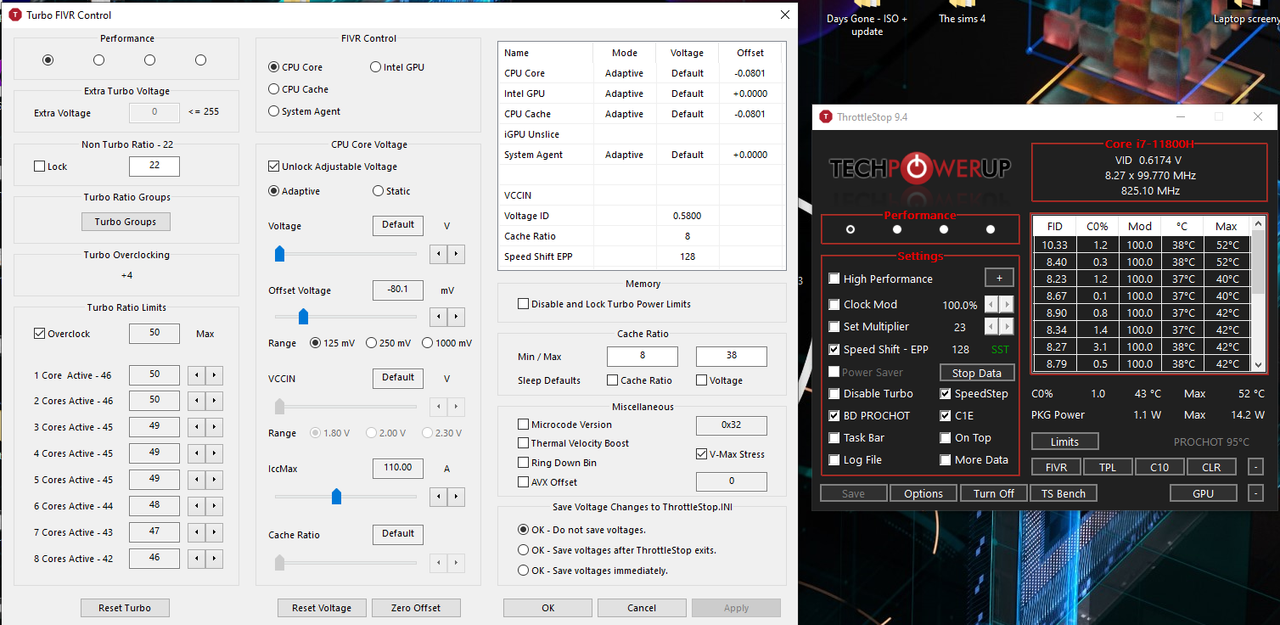Viewport: 1280px width, 625px height.
Task: Enable Disable and Lock Turbo Power Limits
Action: (523, 304)
